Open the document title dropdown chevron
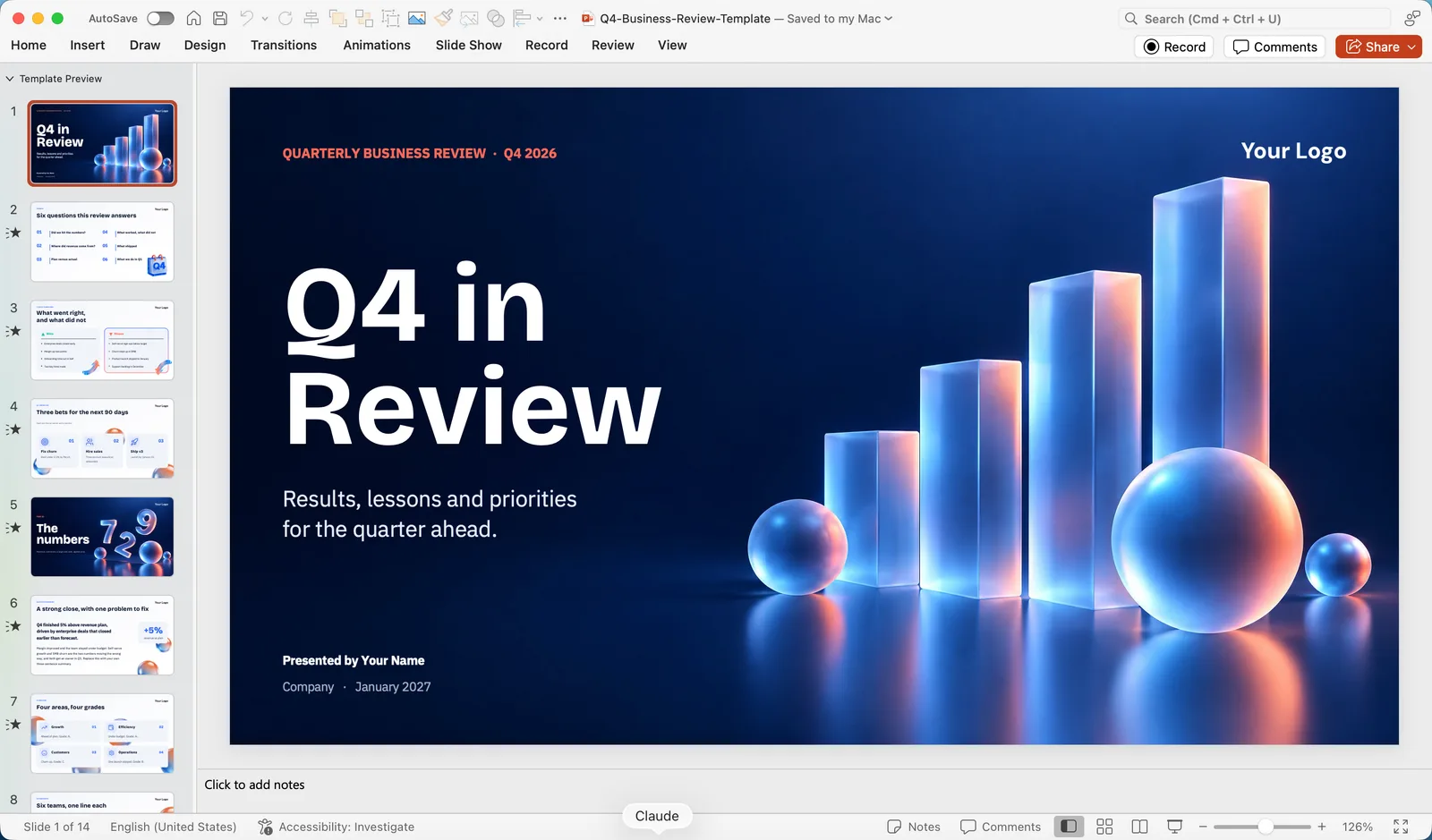1432x840 pixels. [x=888, y=18]
